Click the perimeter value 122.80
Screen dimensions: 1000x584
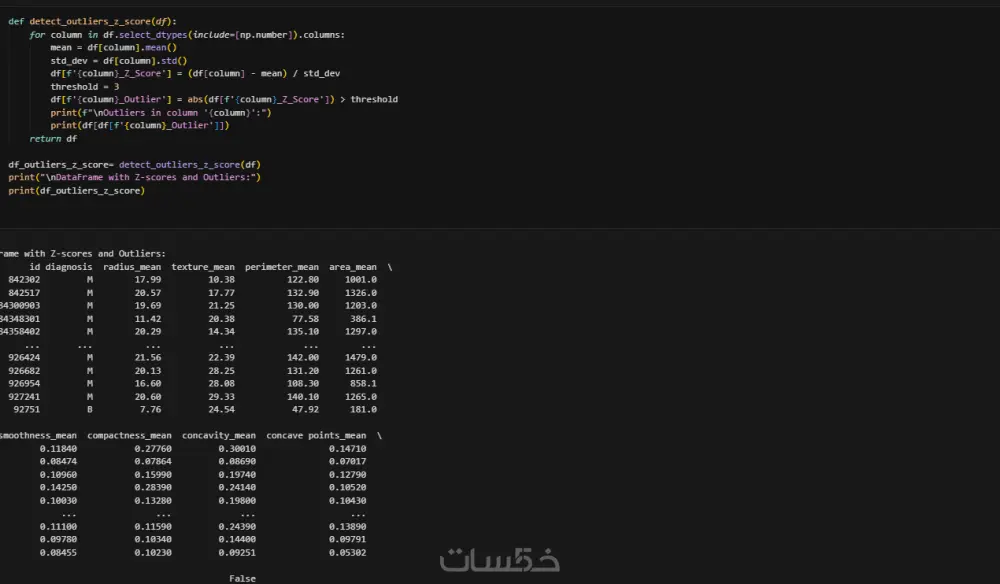(303, 280)
